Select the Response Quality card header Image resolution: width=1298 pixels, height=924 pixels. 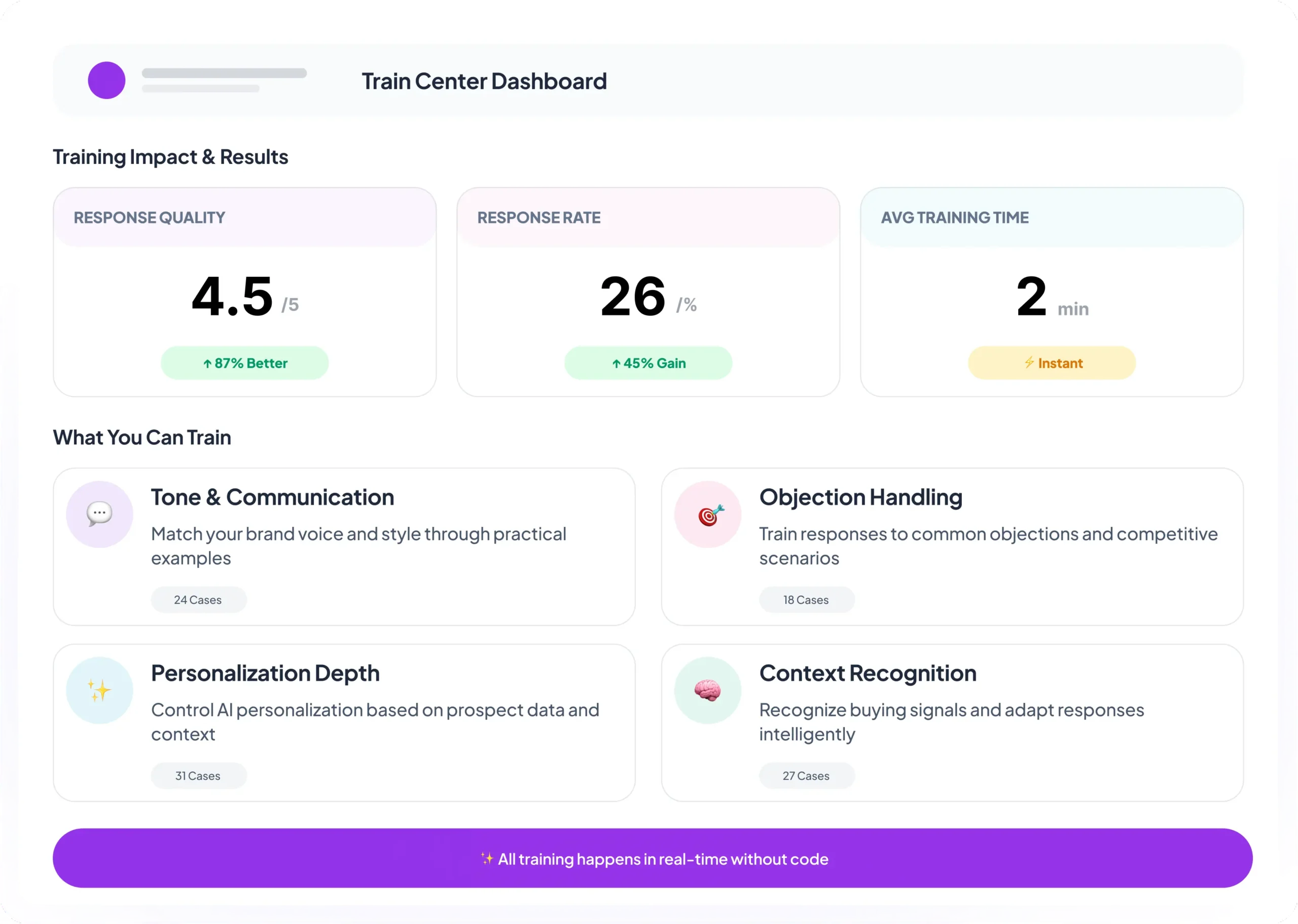tap(244, 218)
